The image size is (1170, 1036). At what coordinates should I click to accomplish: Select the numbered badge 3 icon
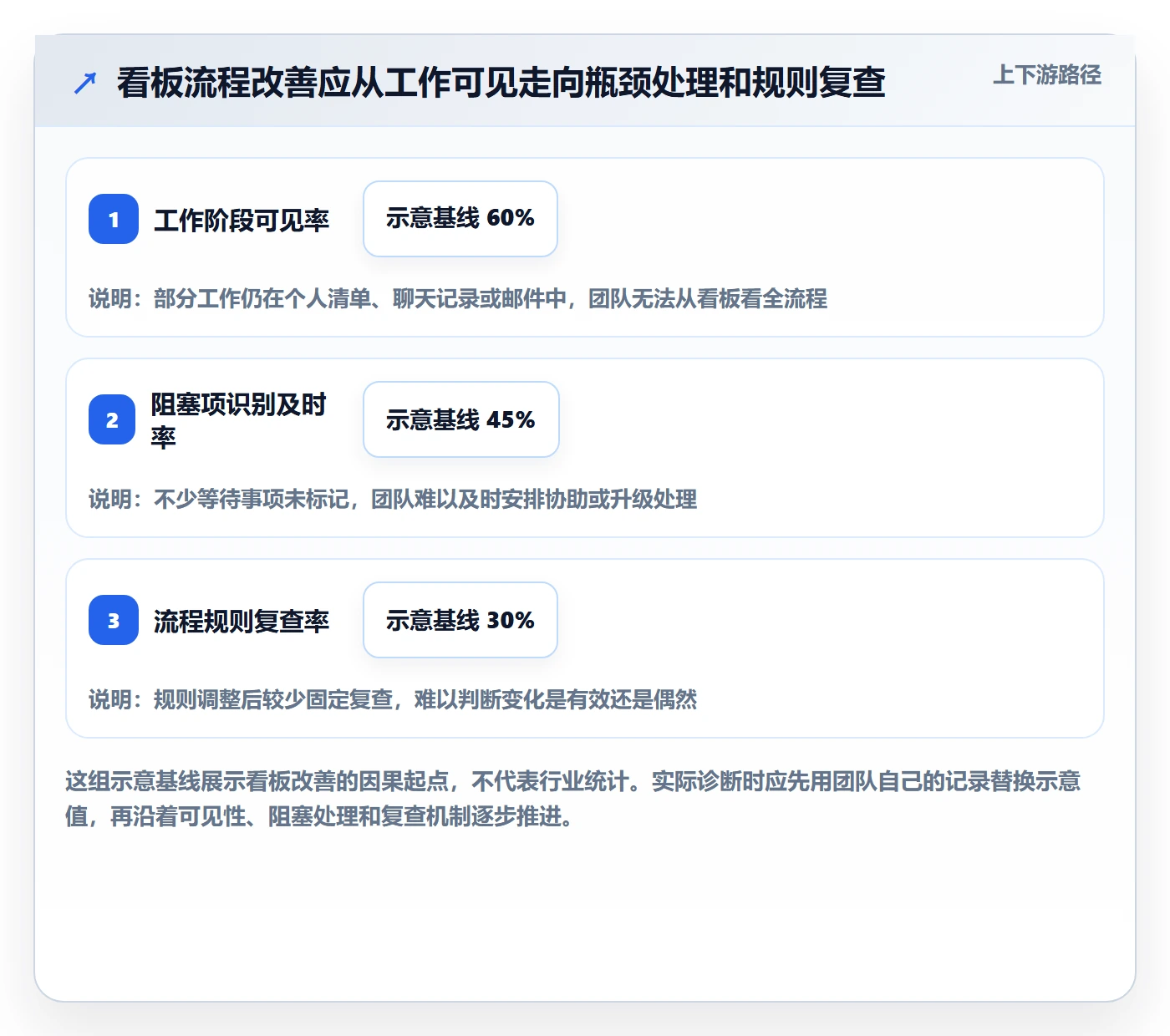(x=114, y=620)
